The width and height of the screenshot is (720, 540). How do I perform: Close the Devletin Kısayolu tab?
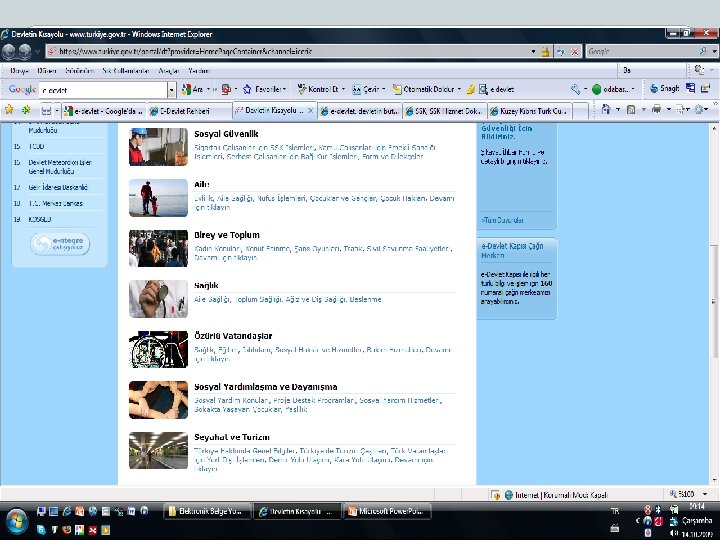click(310, 111)
